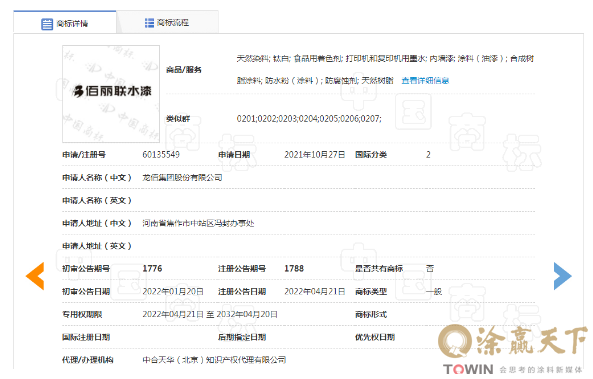593x379 pixels.
Task: Open the 查看详细信息 link
Action: tap(425, 81)
